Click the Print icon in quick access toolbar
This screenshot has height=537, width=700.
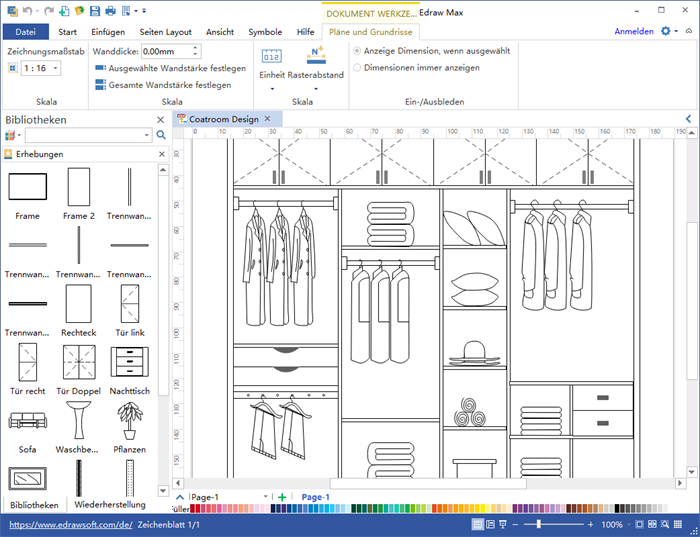pos(110,10)
